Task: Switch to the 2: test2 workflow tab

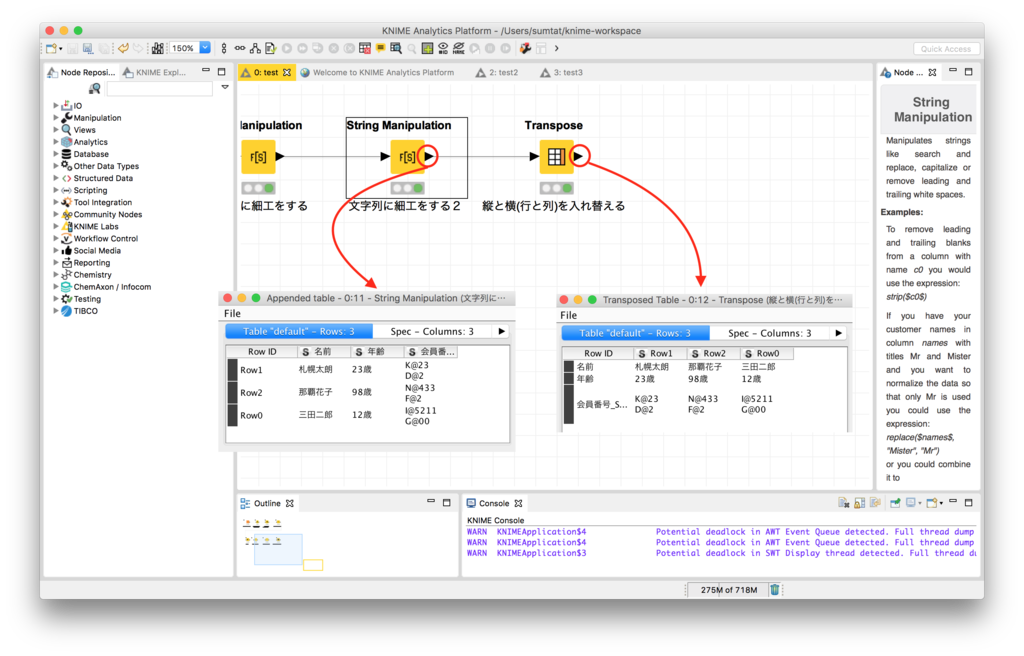Action: tap(497, 72)
